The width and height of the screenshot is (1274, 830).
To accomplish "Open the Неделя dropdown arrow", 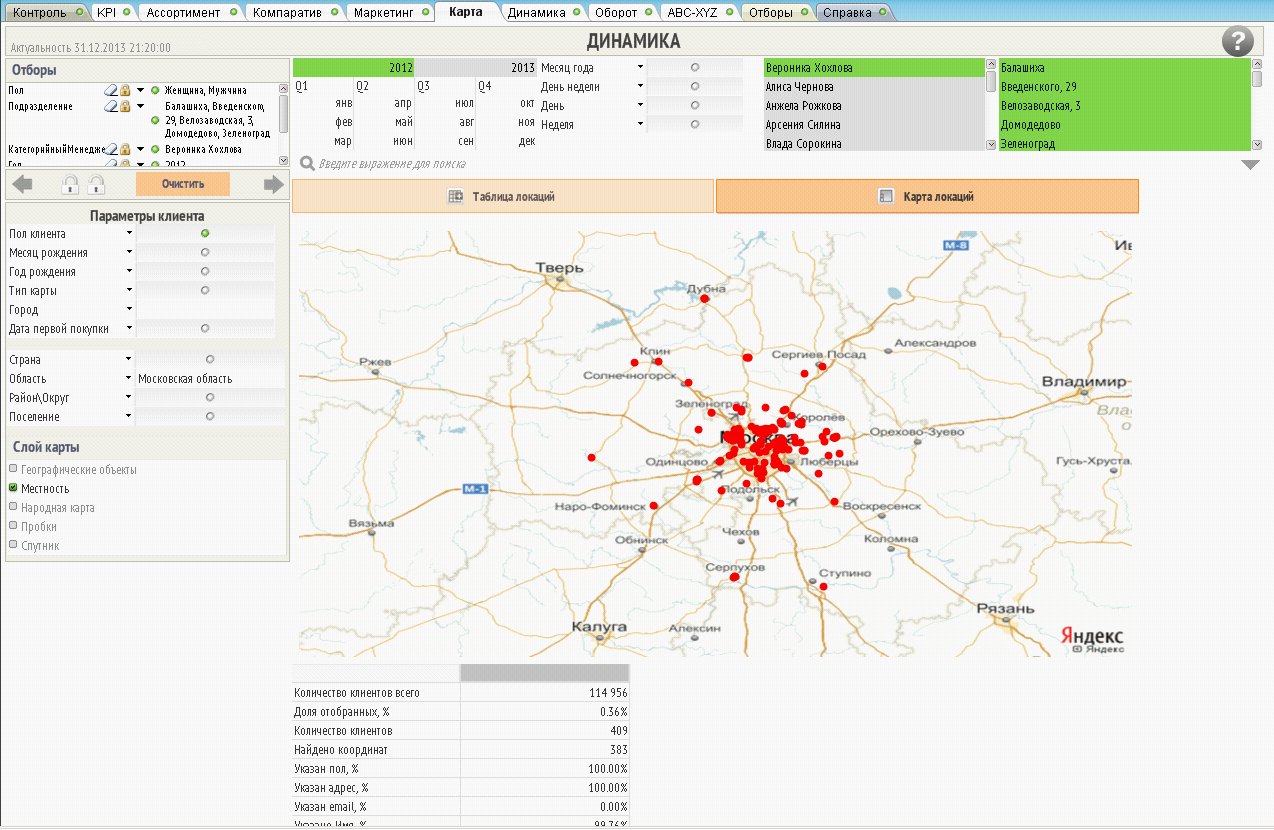I will point(640,124).
